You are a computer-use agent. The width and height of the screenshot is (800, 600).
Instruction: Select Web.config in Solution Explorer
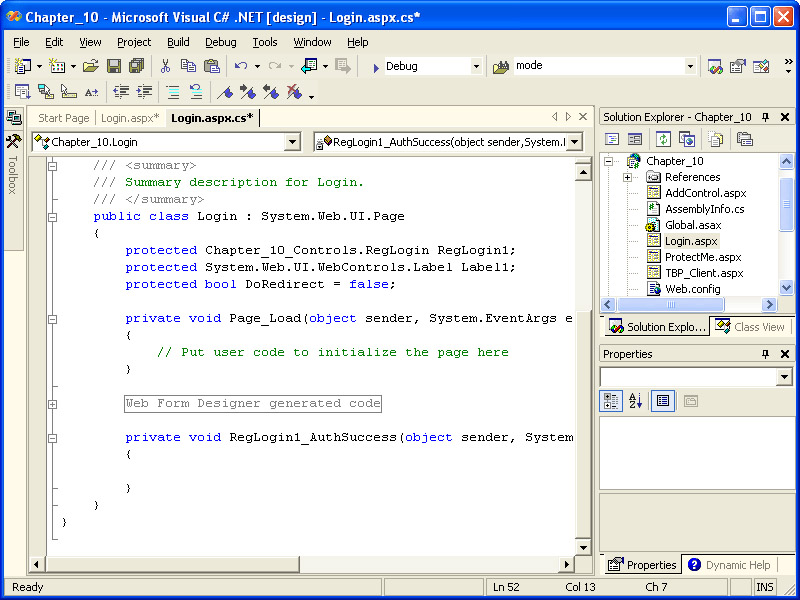[691, 289]
